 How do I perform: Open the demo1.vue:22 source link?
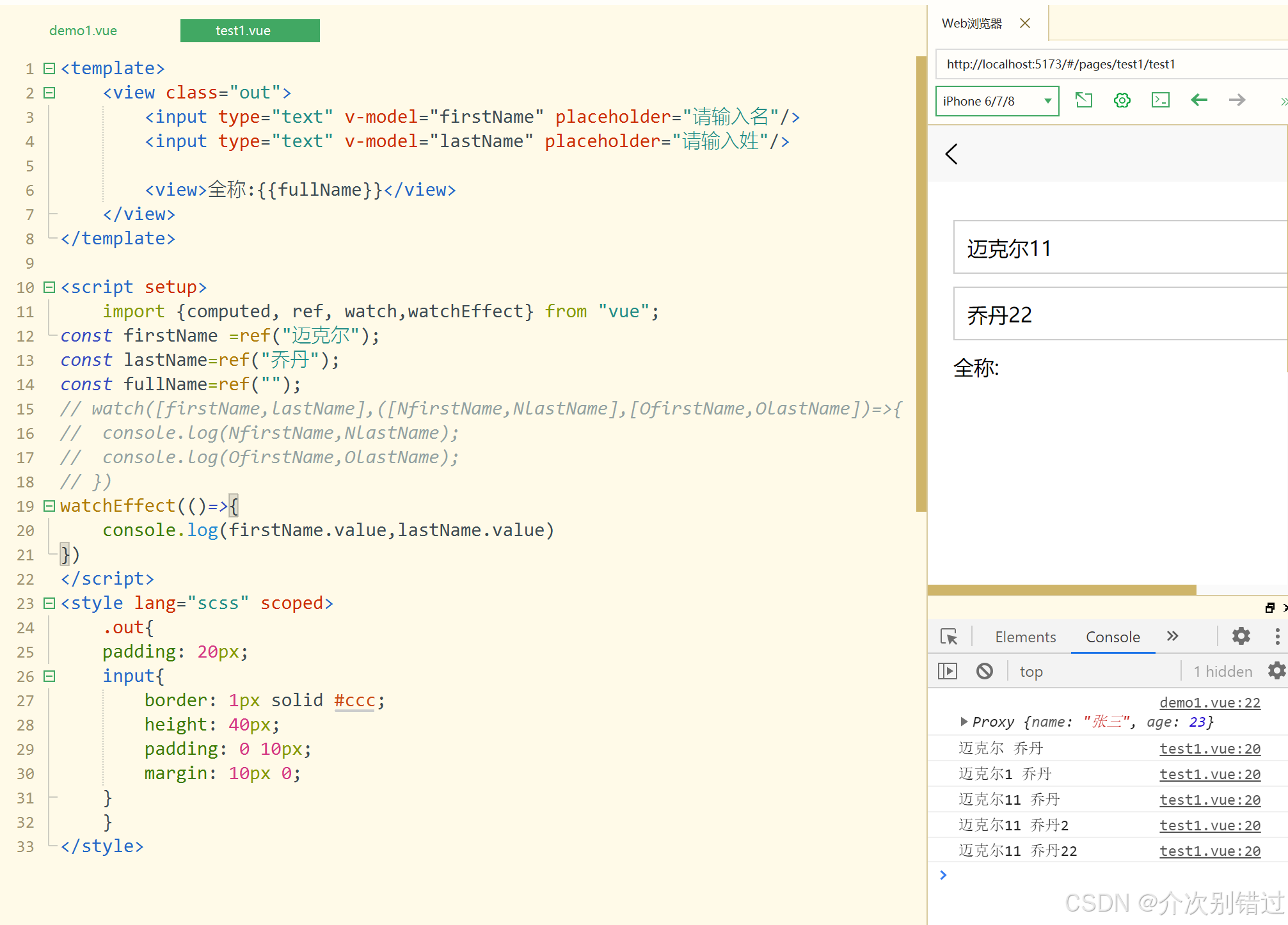1209,702
